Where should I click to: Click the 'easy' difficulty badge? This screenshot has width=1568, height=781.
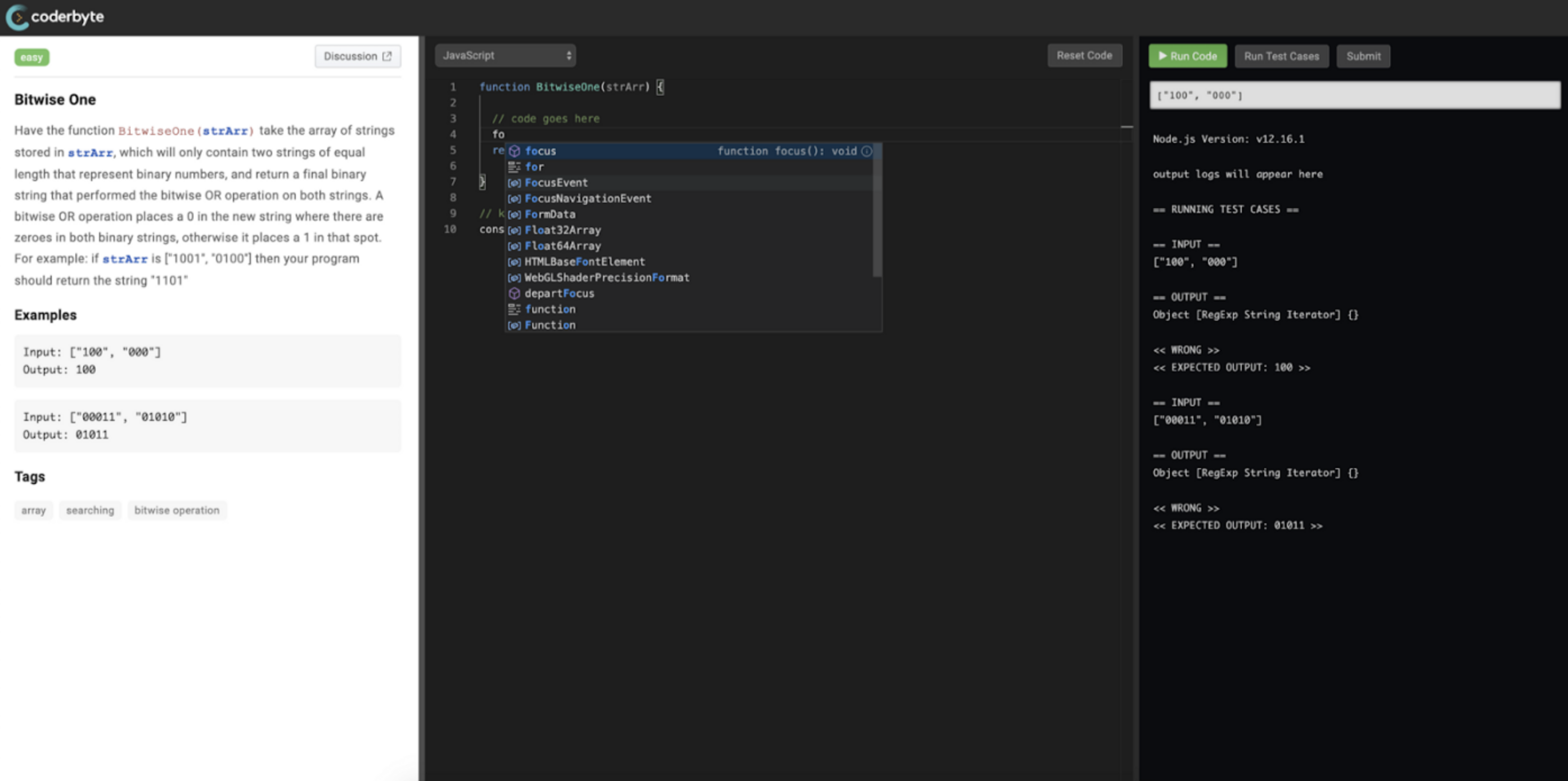coord(31,57)
